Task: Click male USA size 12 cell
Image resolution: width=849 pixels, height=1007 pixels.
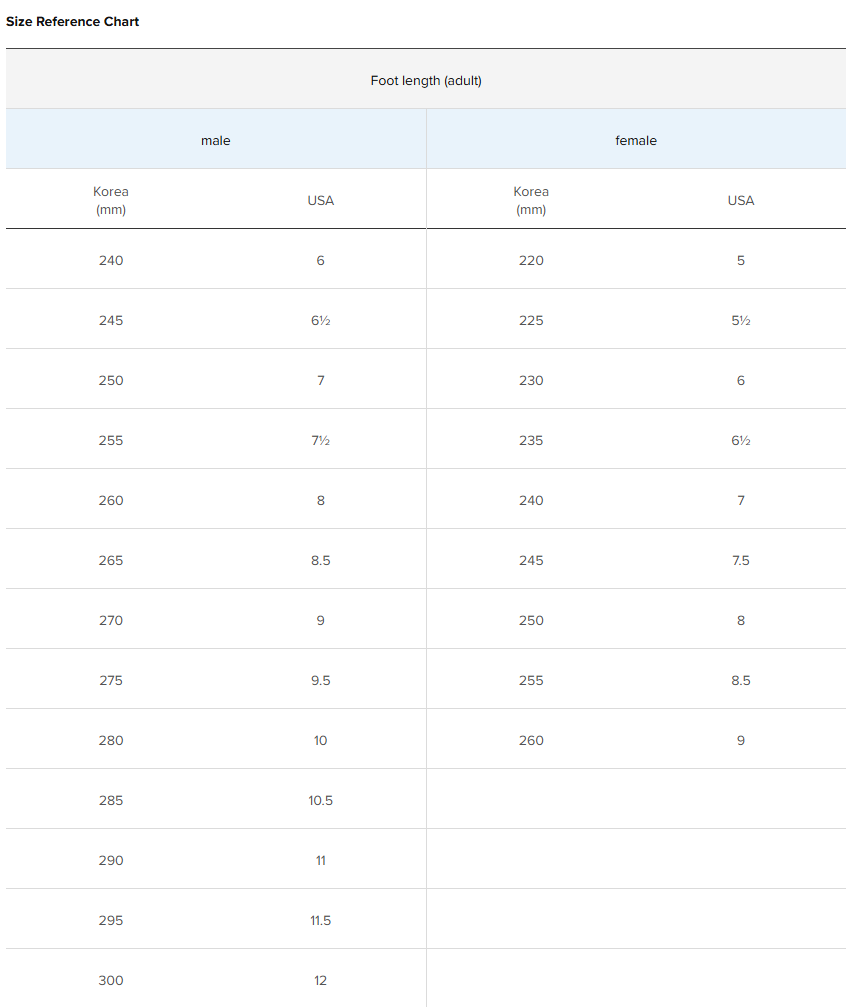Action: [x=320, y=980]
